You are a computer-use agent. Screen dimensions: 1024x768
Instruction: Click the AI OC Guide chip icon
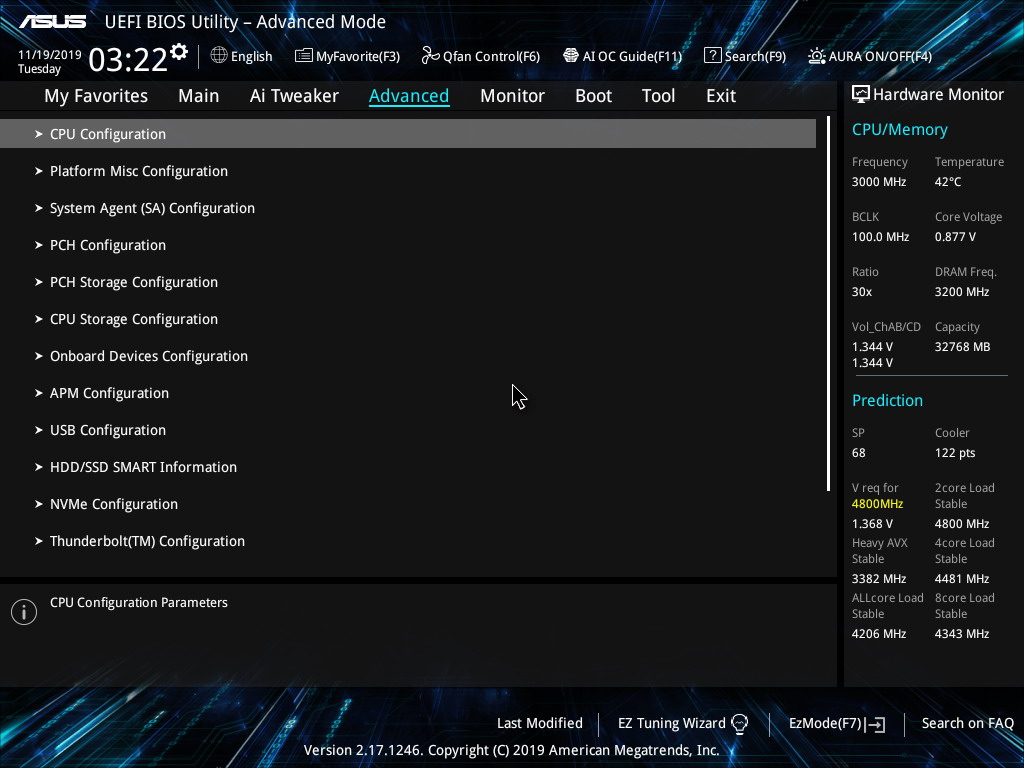[x=571, y=56]
